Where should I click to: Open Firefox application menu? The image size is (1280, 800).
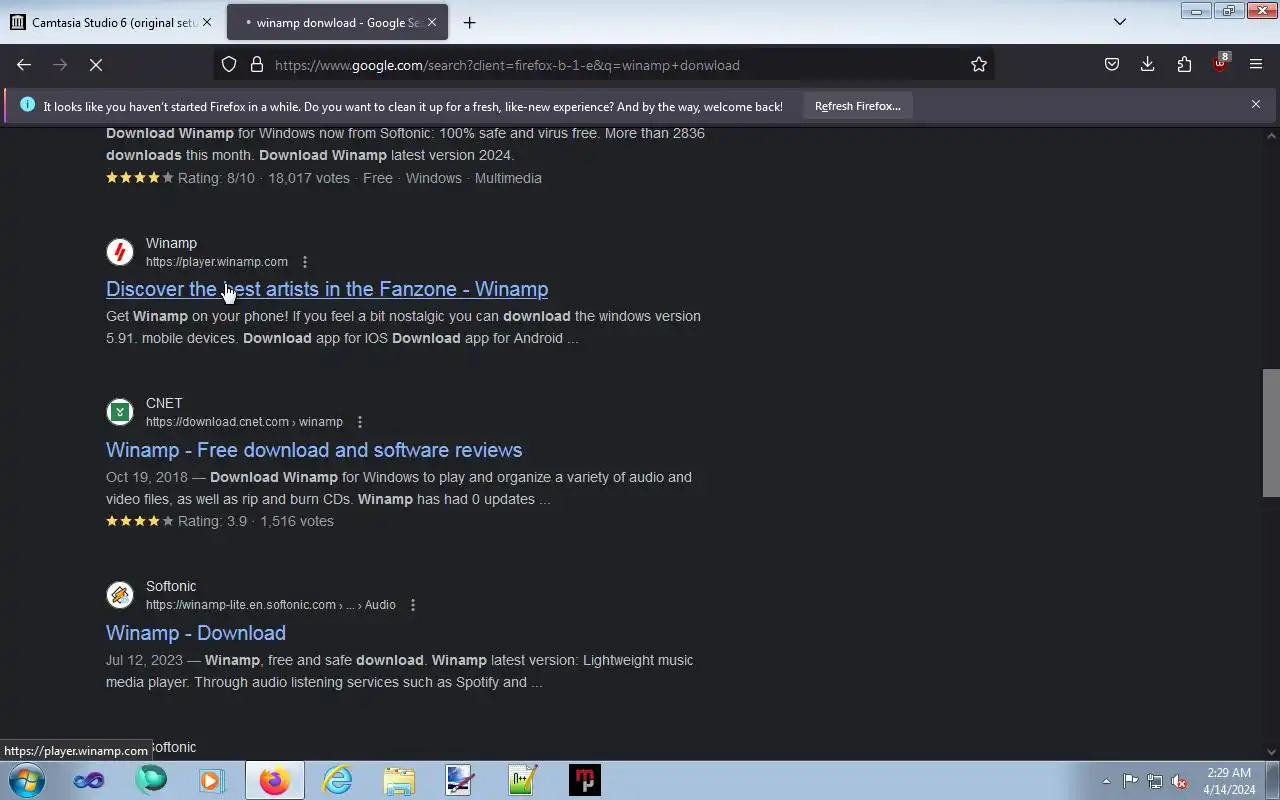tap(1256, 64)
